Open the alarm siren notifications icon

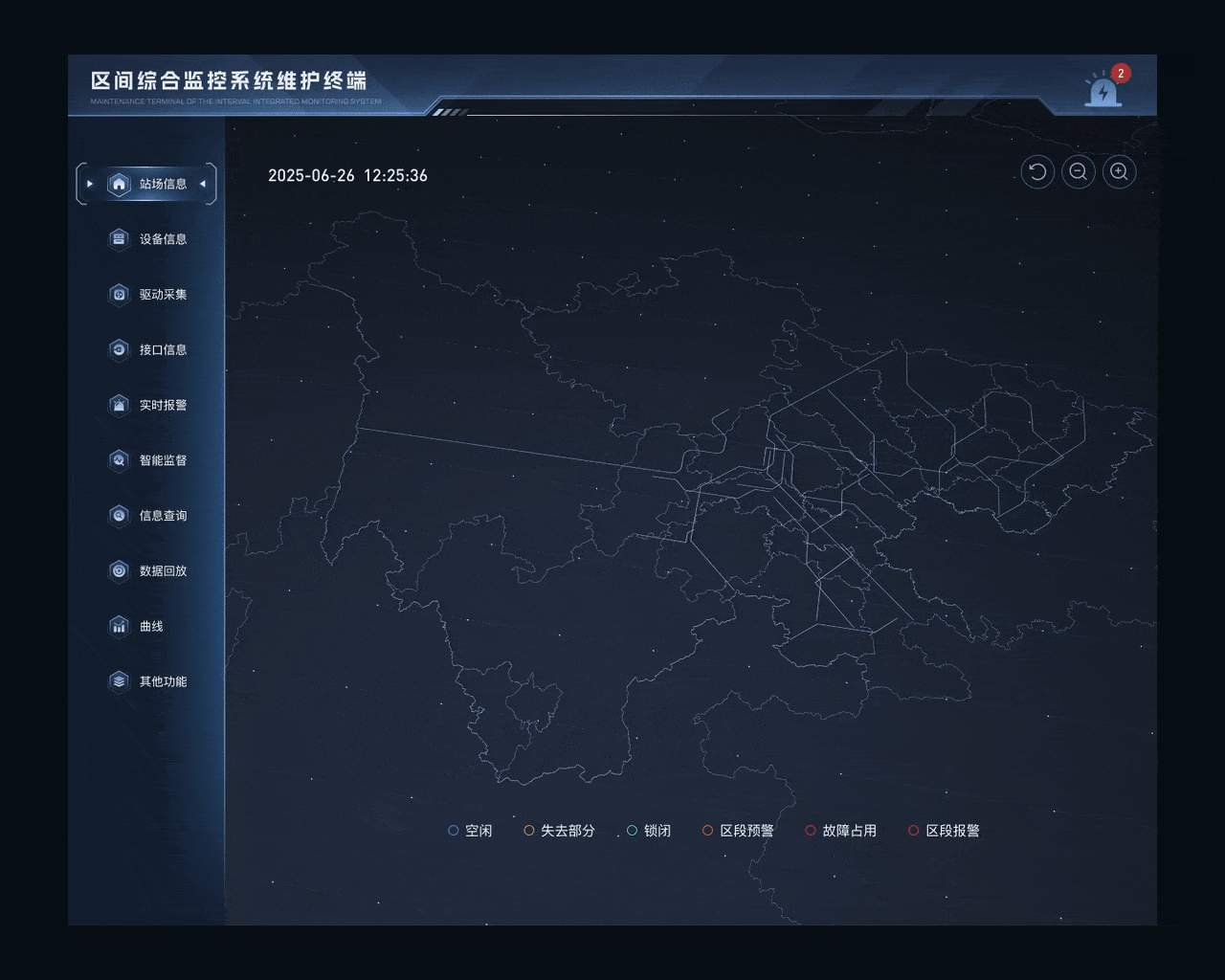(x=1103, y=91)
